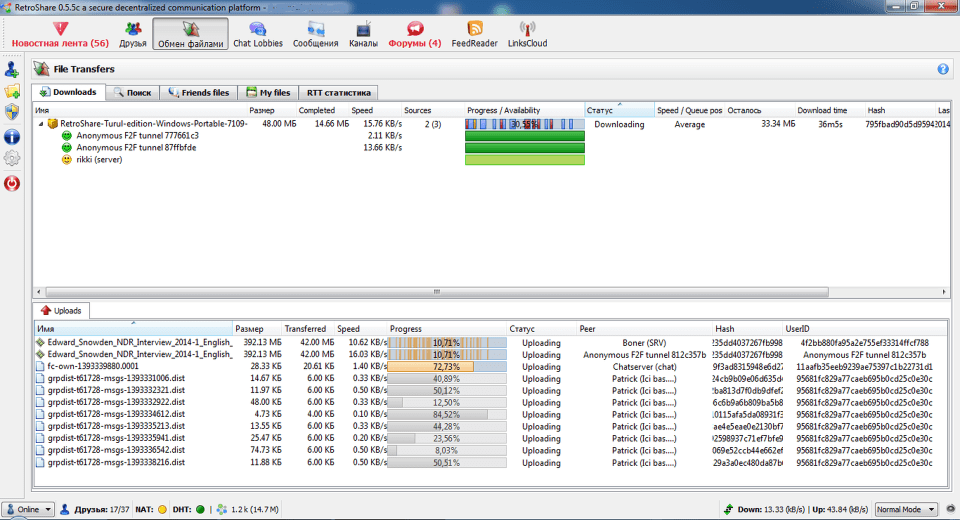Click the NAT status yellow indicator
This screenshot has height=520, width=960.
point(162,510)
